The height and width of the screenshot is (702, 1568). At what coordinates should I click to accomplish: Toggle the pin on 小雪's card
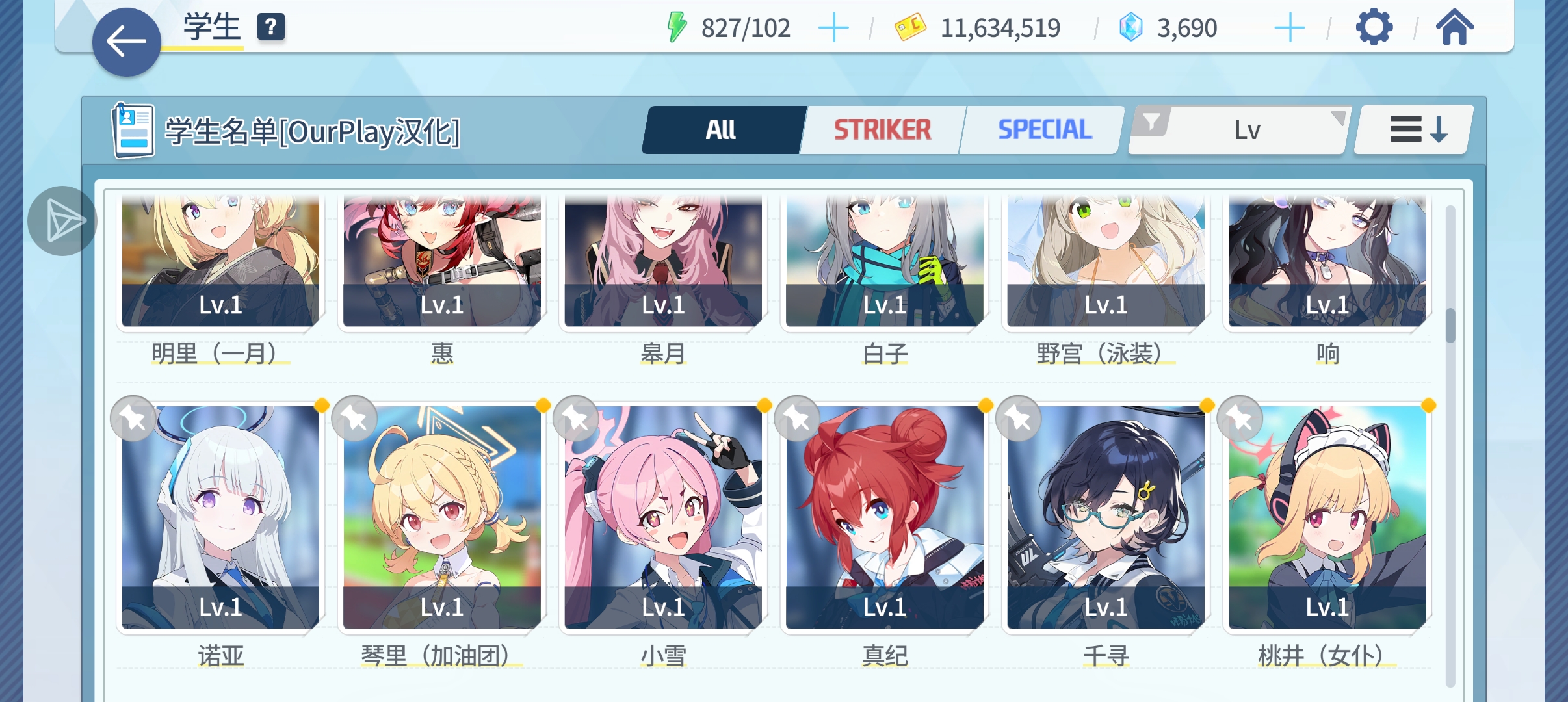tap(576, 419)
